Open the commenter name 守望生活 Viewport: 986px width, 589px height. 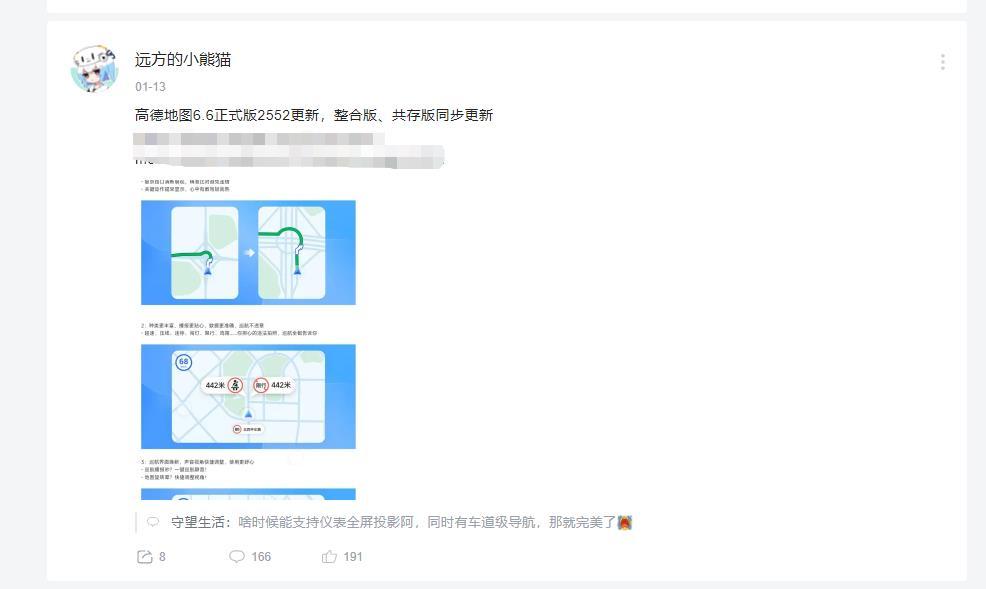[x=197, y=522]
